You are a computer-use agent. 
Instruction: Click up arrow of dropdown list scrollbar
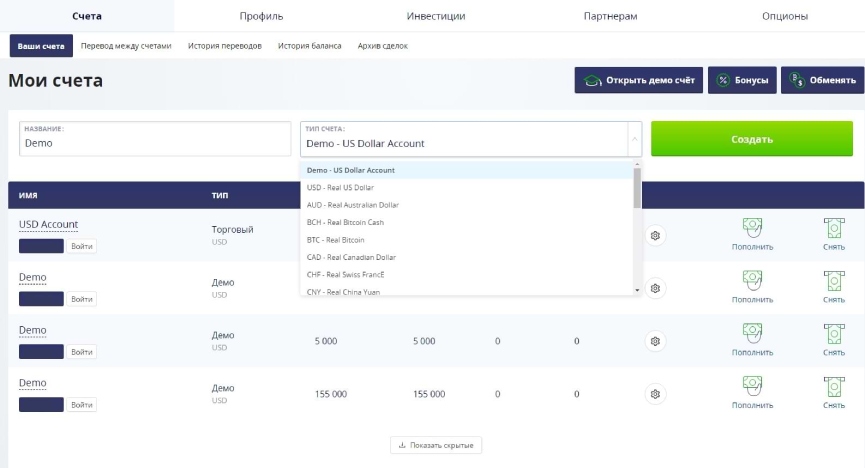pyautogui.click(x=637, y=164)
